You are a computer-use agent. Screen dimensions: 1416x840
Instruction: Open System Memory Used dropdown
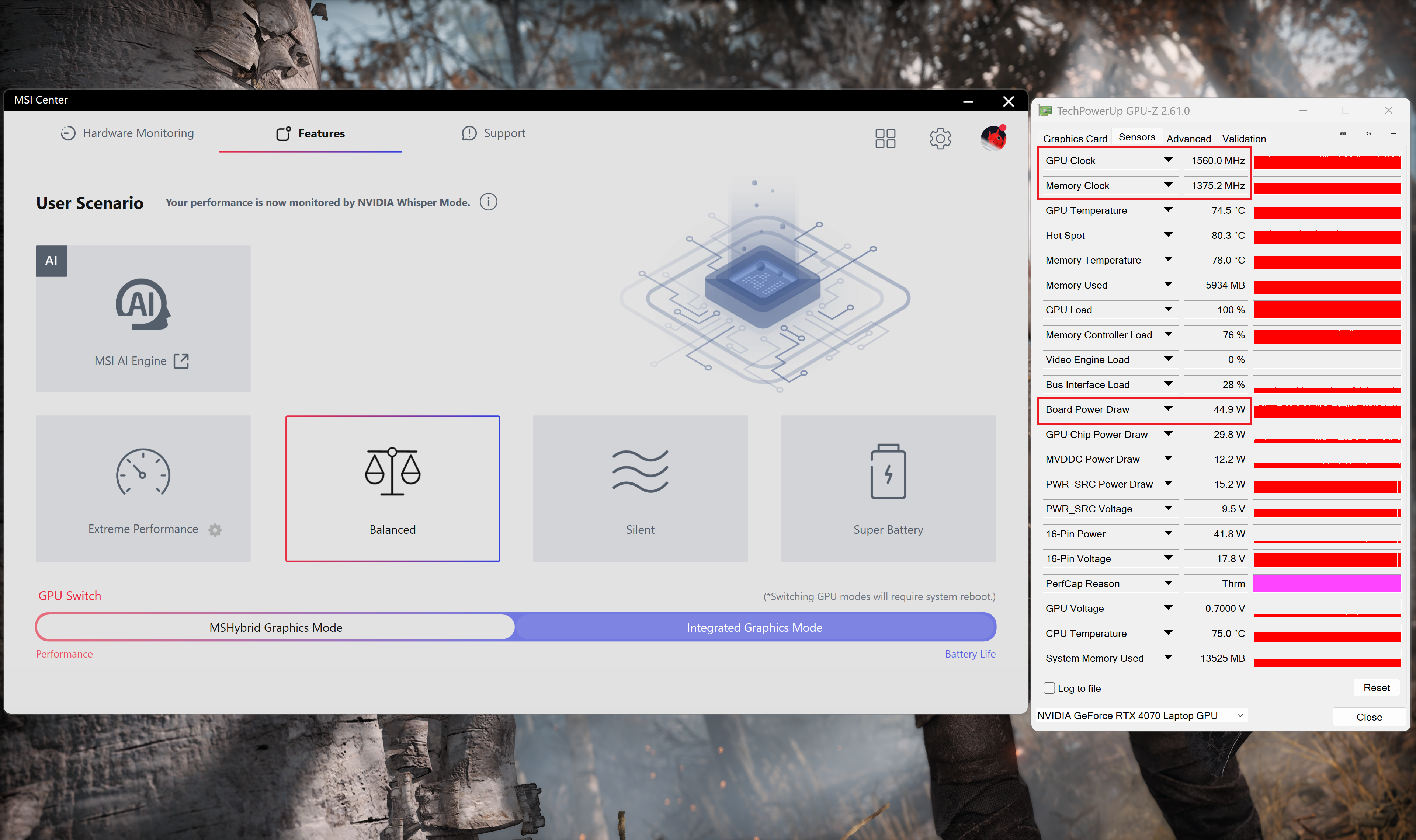click(1168, 657)
